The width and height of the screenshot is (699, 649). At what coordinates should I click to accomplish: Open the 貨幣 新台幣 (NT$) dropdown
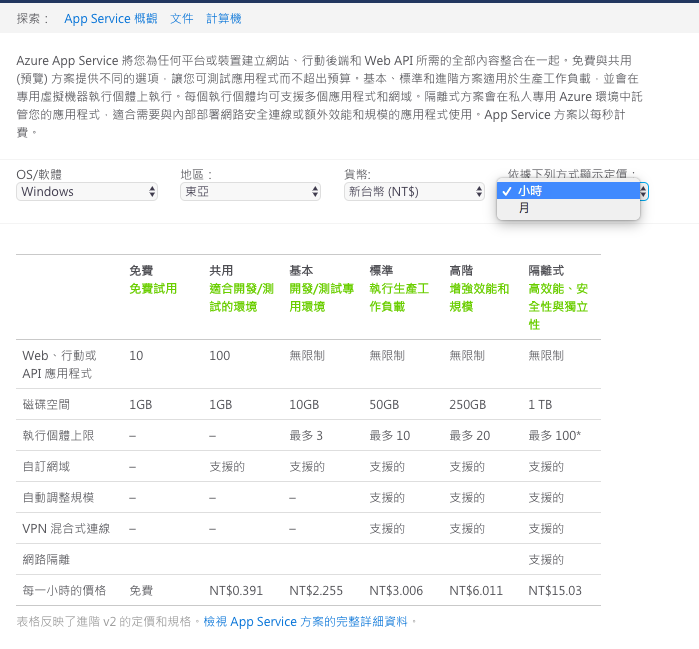pos(414,192)
